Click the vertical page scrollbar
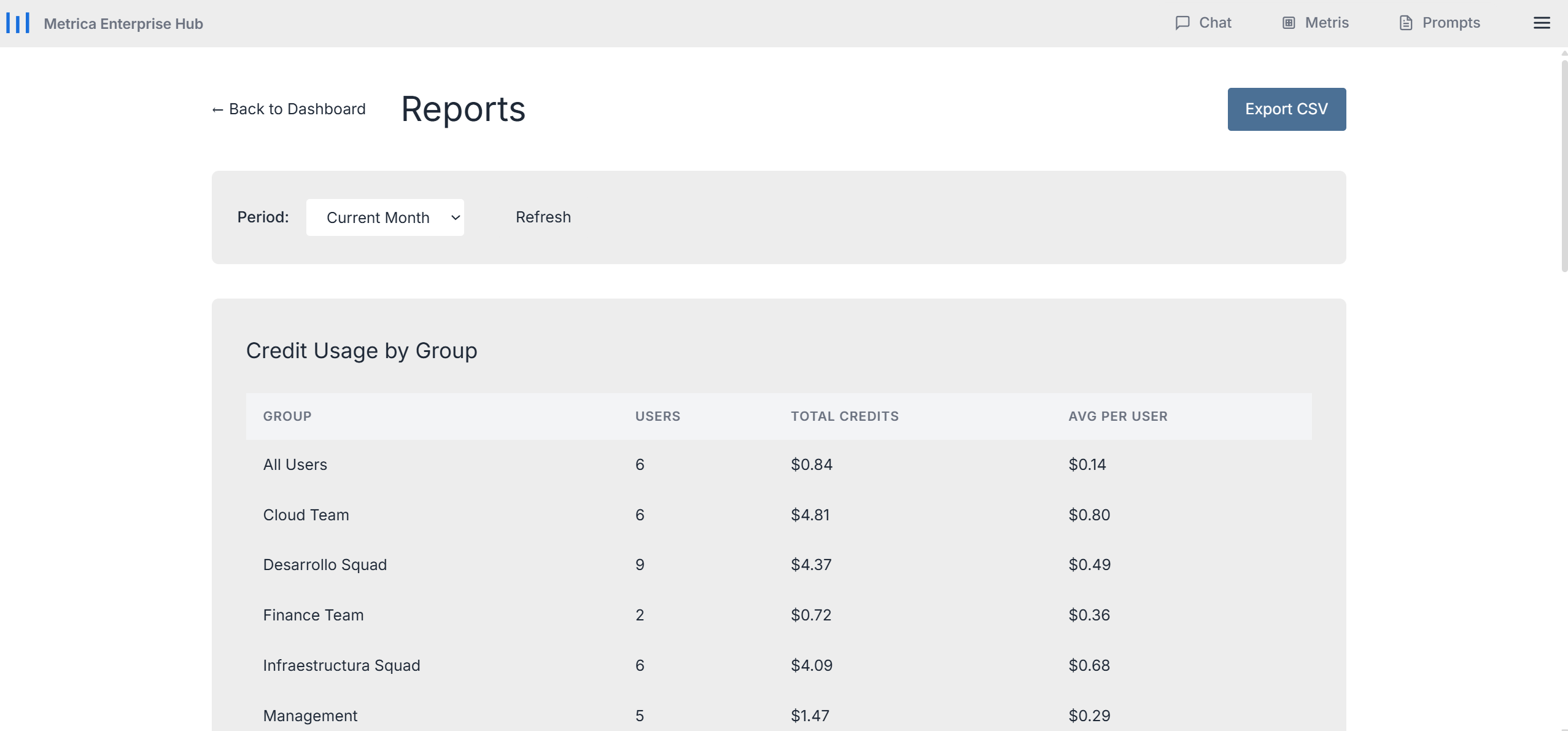 [1563, 166]
